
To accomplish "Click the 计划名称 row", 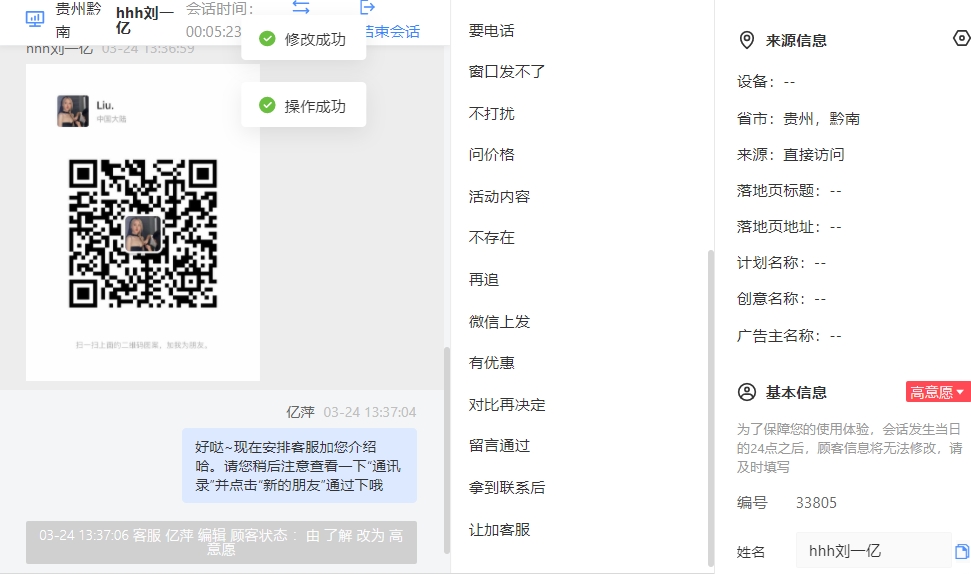I will click(x=782, y=263).
